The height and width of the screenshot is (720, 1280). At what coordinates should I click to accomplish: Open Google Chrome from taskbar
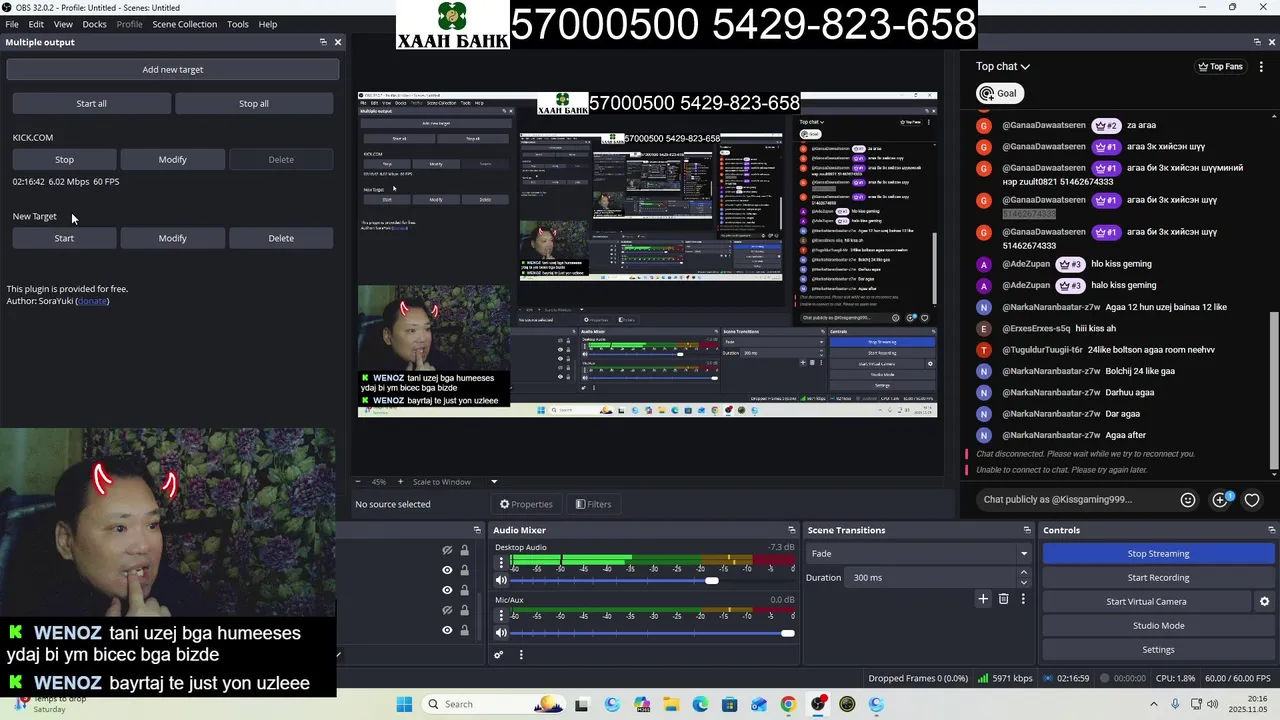pos(788,704)
